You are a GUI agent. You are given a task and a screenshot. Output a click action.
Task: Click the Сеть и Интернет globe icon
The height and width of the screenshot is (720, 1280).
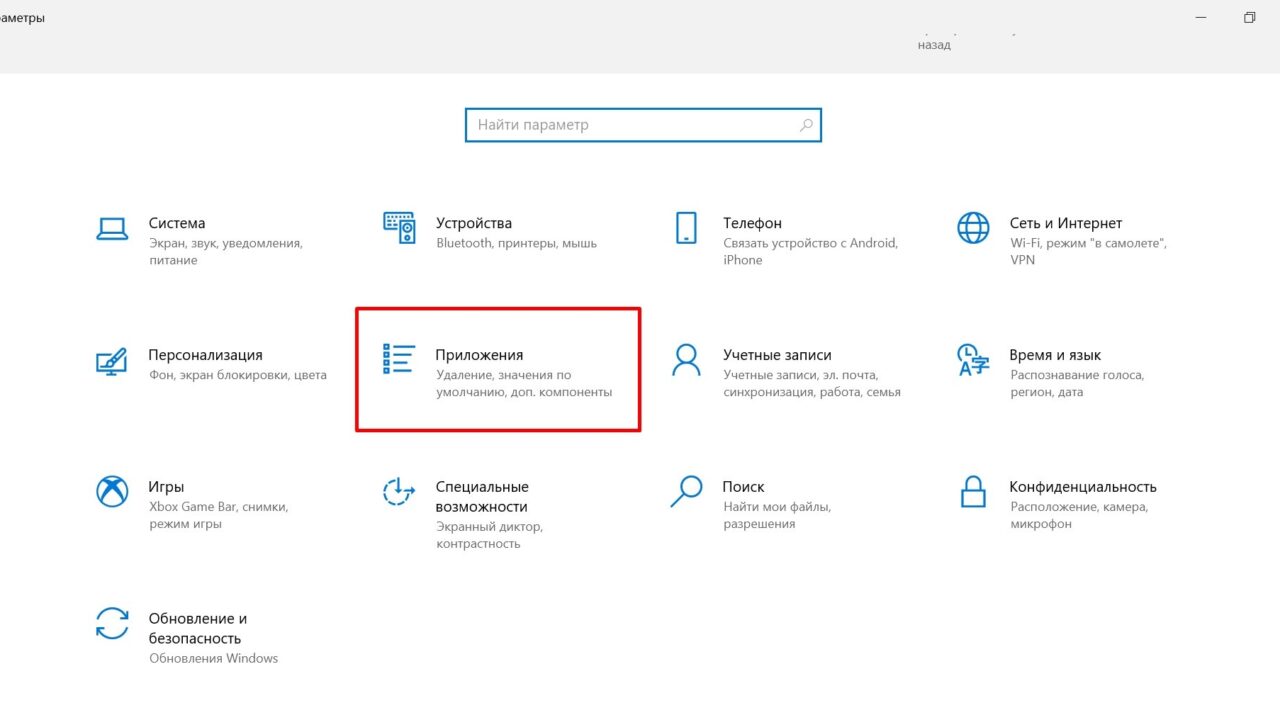(973, 228)
